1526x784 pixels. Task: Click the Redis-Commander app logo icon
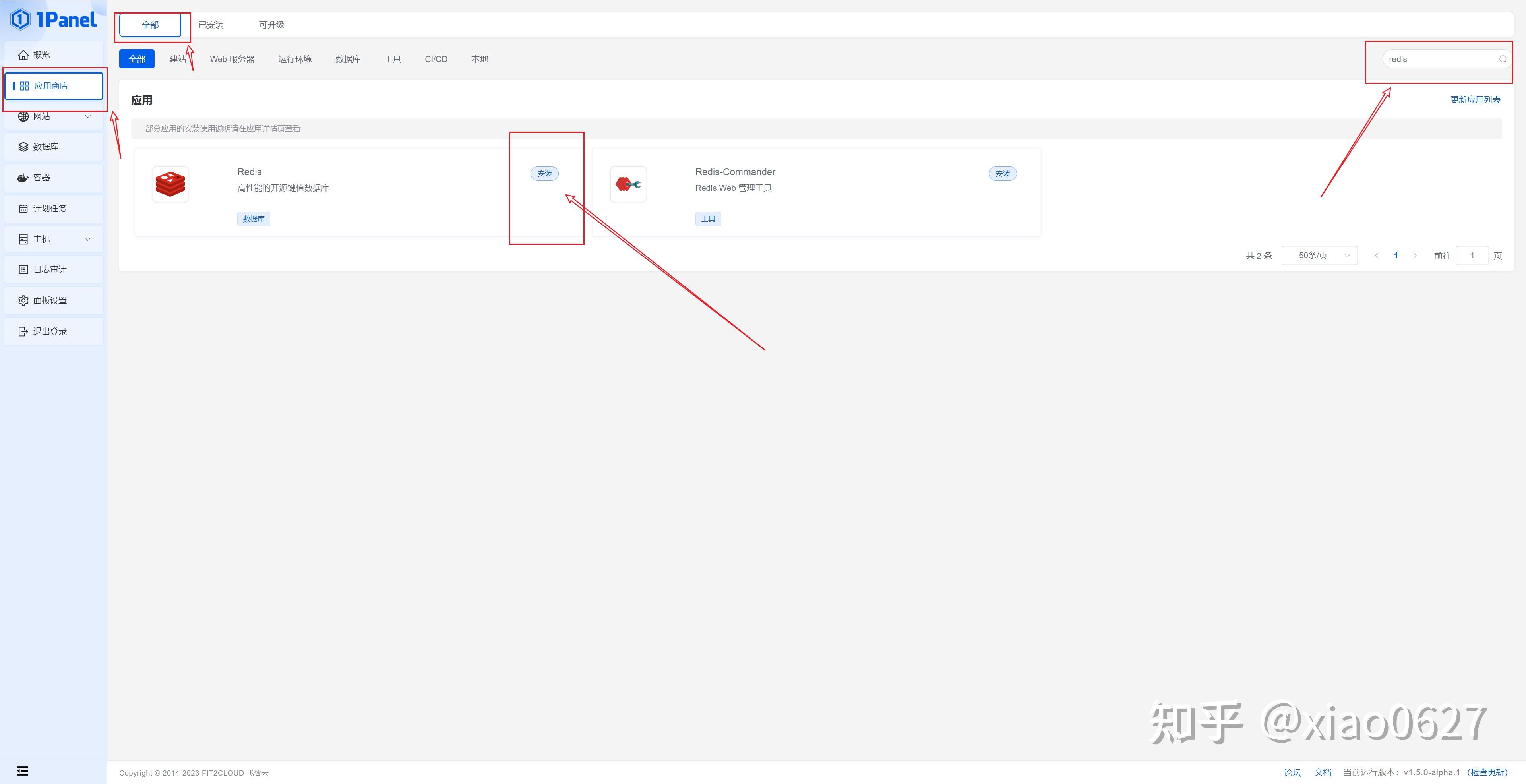click(628, 184)
